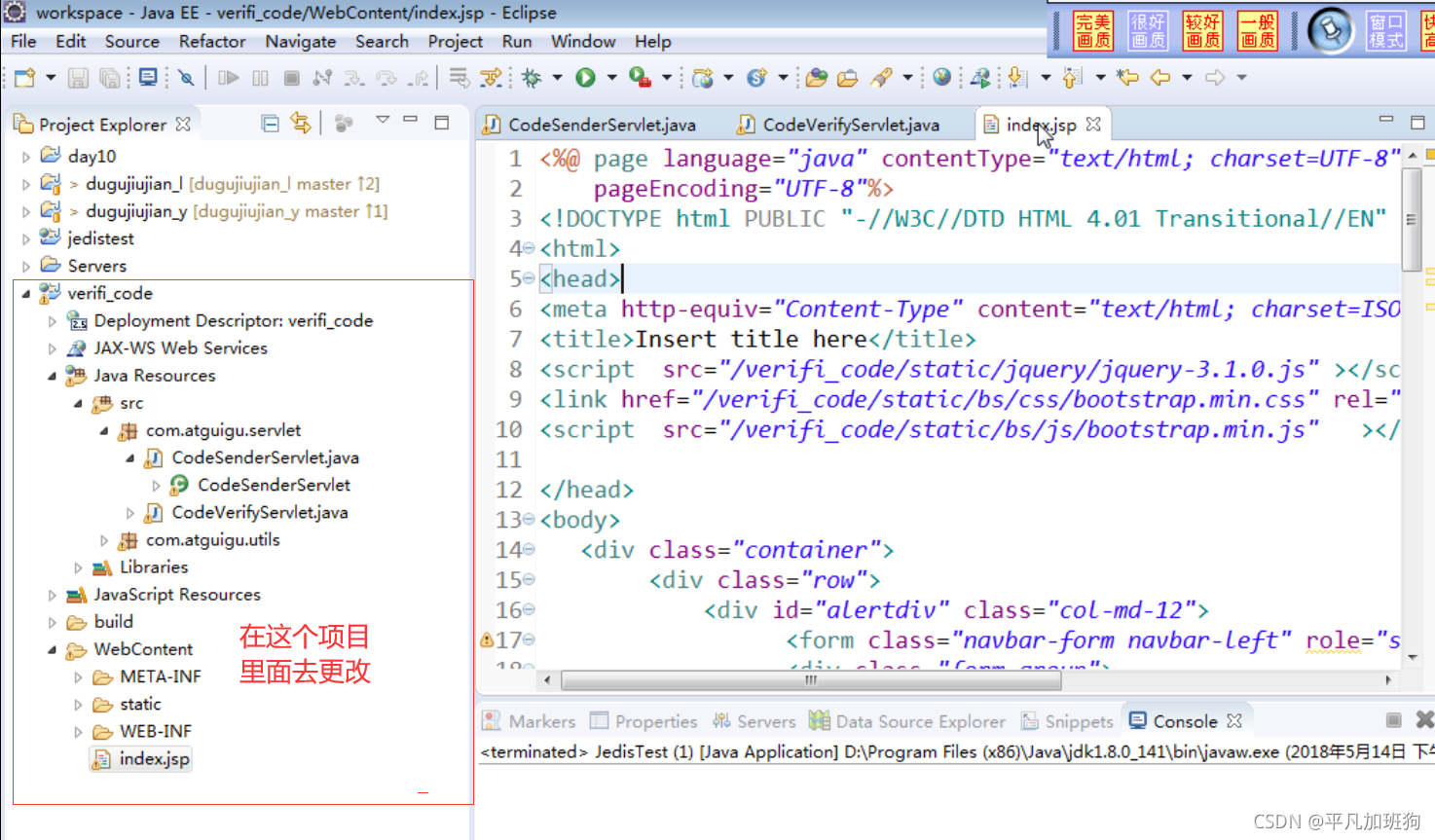
Task: Click the Open Web Browser globe icon
Action: (941, 78)
